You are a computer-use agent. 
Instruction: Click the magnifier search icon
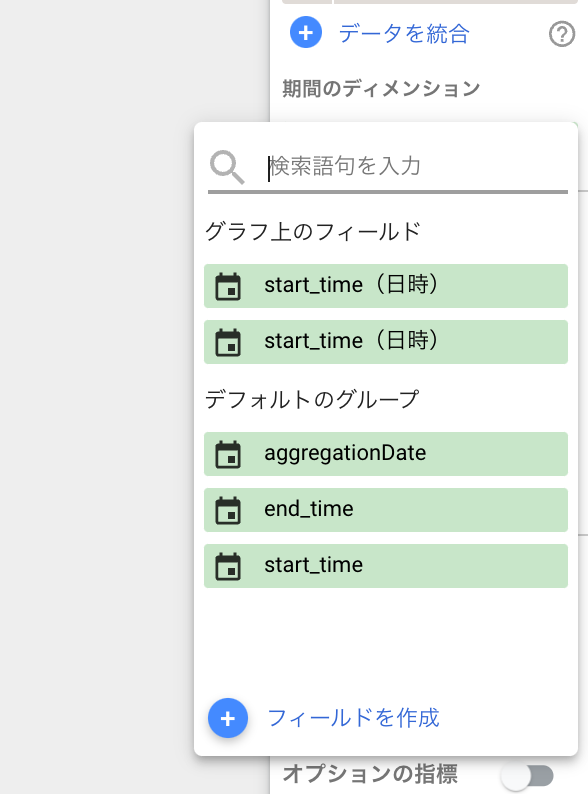coord(227,167)
